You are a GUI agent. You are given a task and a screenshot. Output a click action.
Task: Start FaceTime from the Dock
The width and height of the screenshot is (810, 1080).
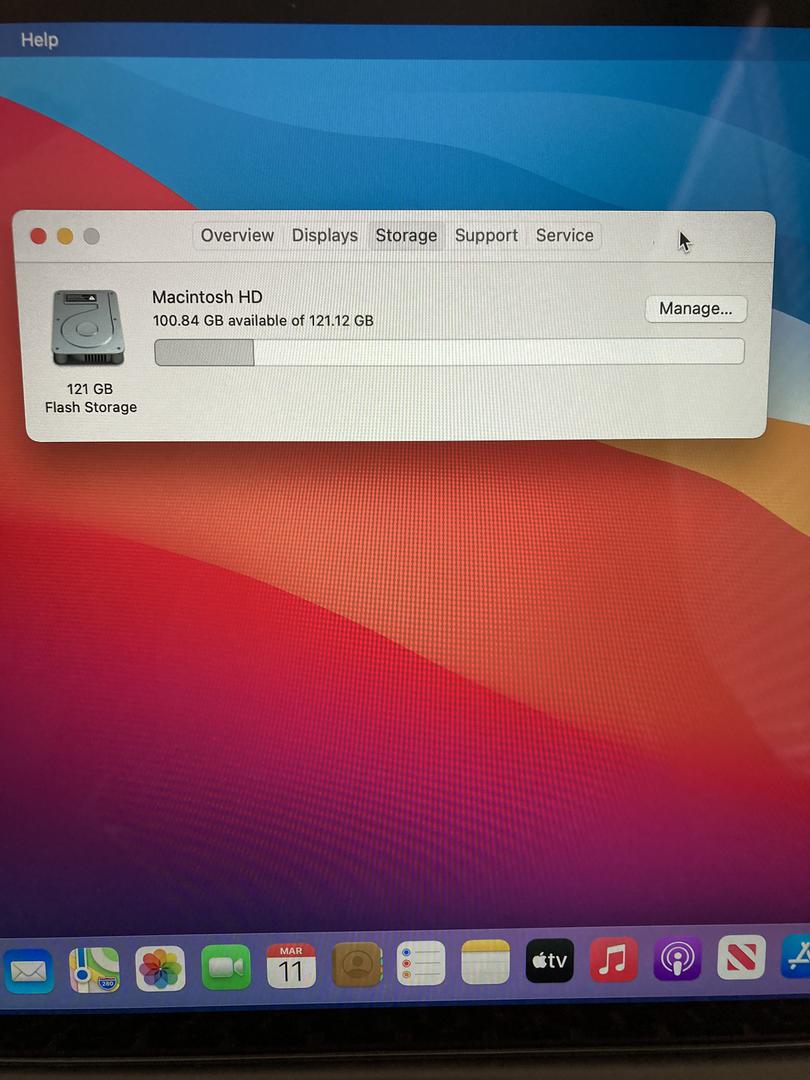tap(225, 967)
